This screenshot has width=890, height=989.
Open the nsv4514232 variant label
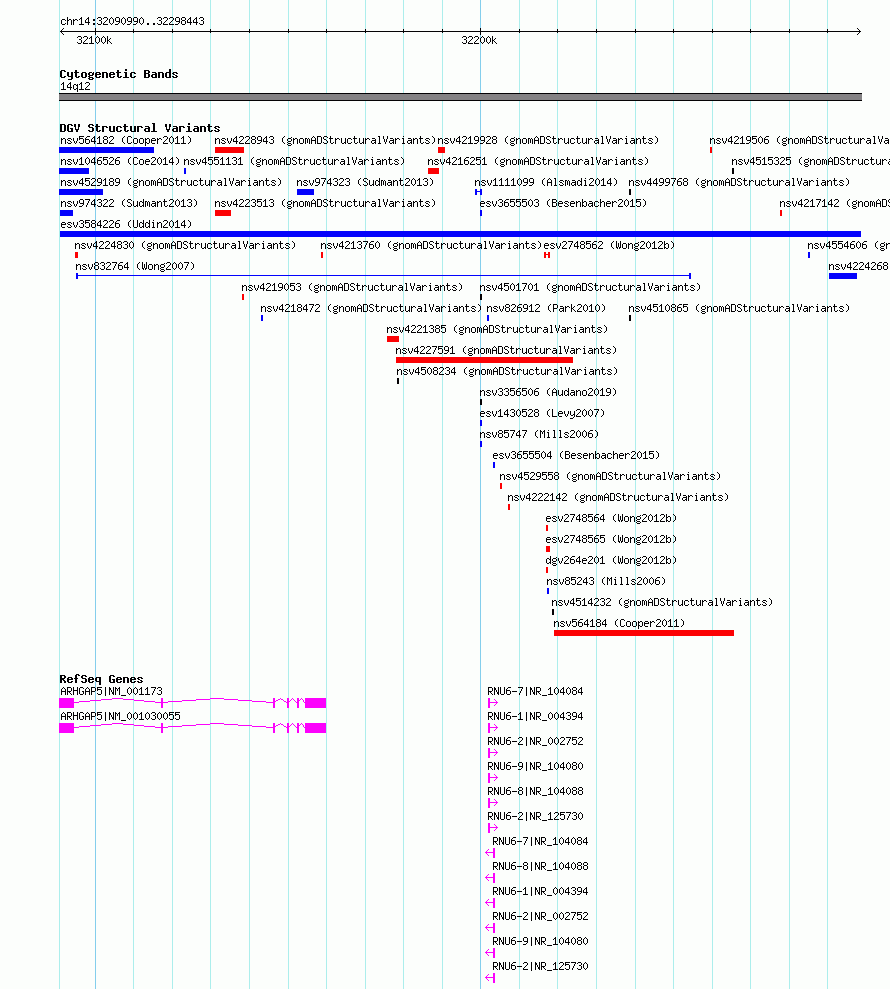(662, 603)
